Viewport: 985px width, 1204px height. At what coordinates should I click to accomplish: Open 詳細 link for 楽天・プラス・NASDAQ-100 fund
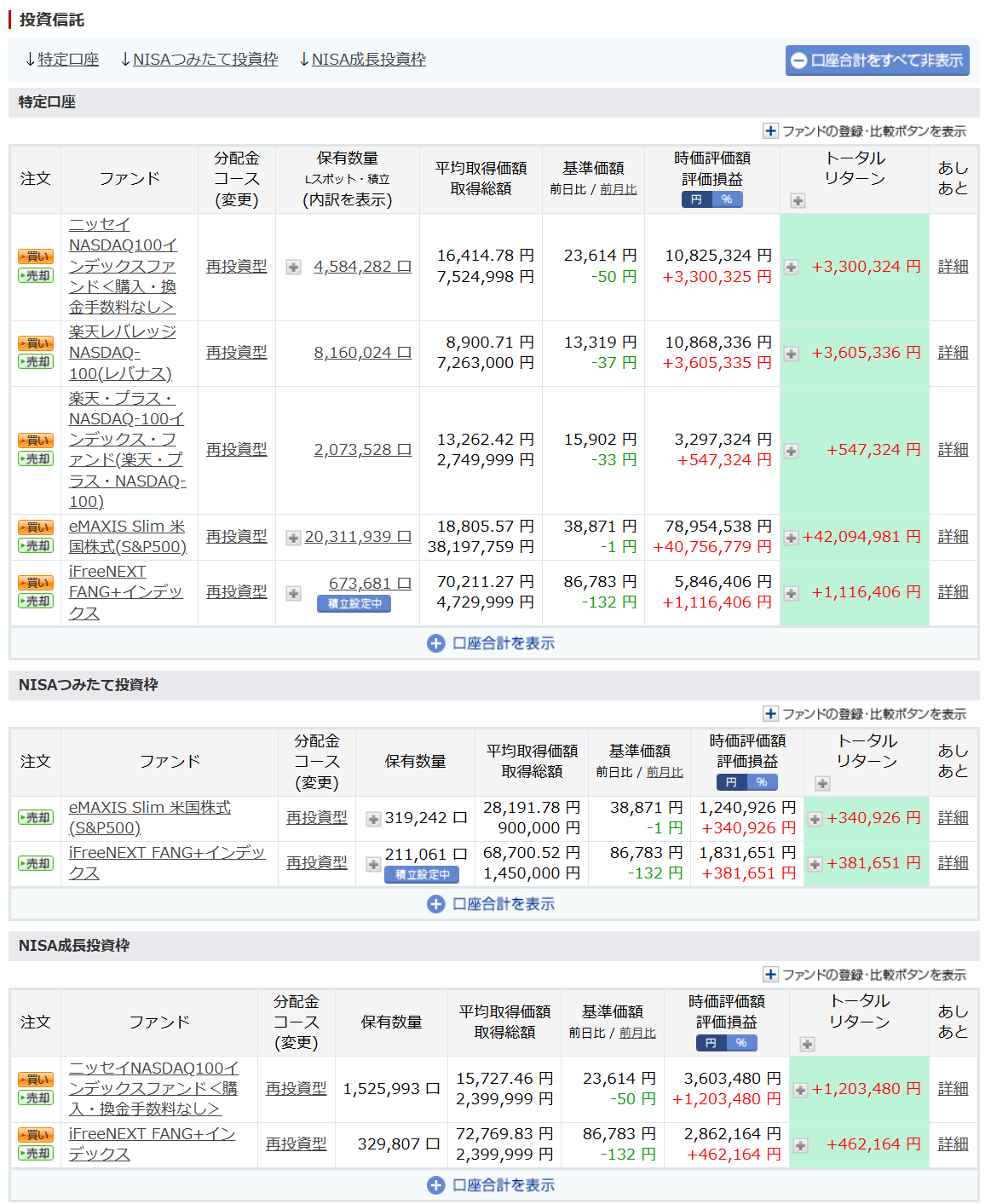click(x=953, y=450)
